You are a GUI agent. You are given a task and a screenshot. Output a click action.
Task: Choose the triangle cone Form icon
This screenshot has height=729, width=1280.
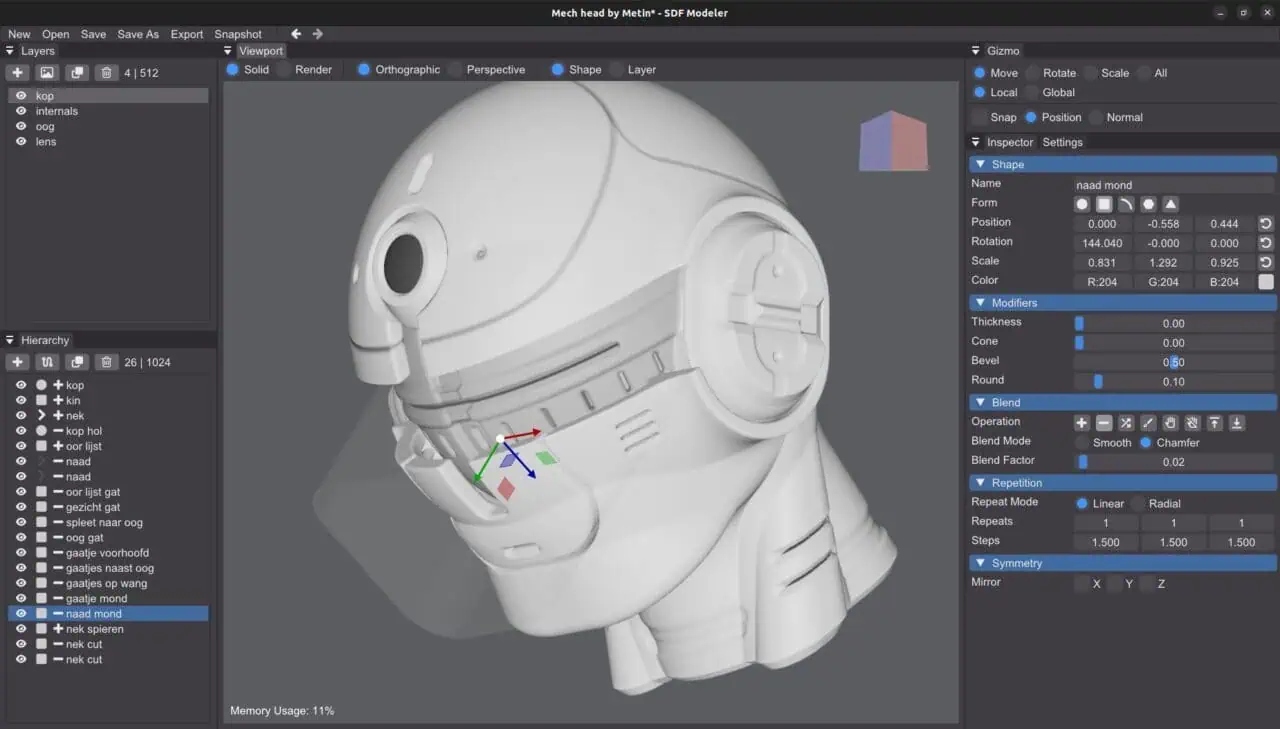click(1170, 204)
